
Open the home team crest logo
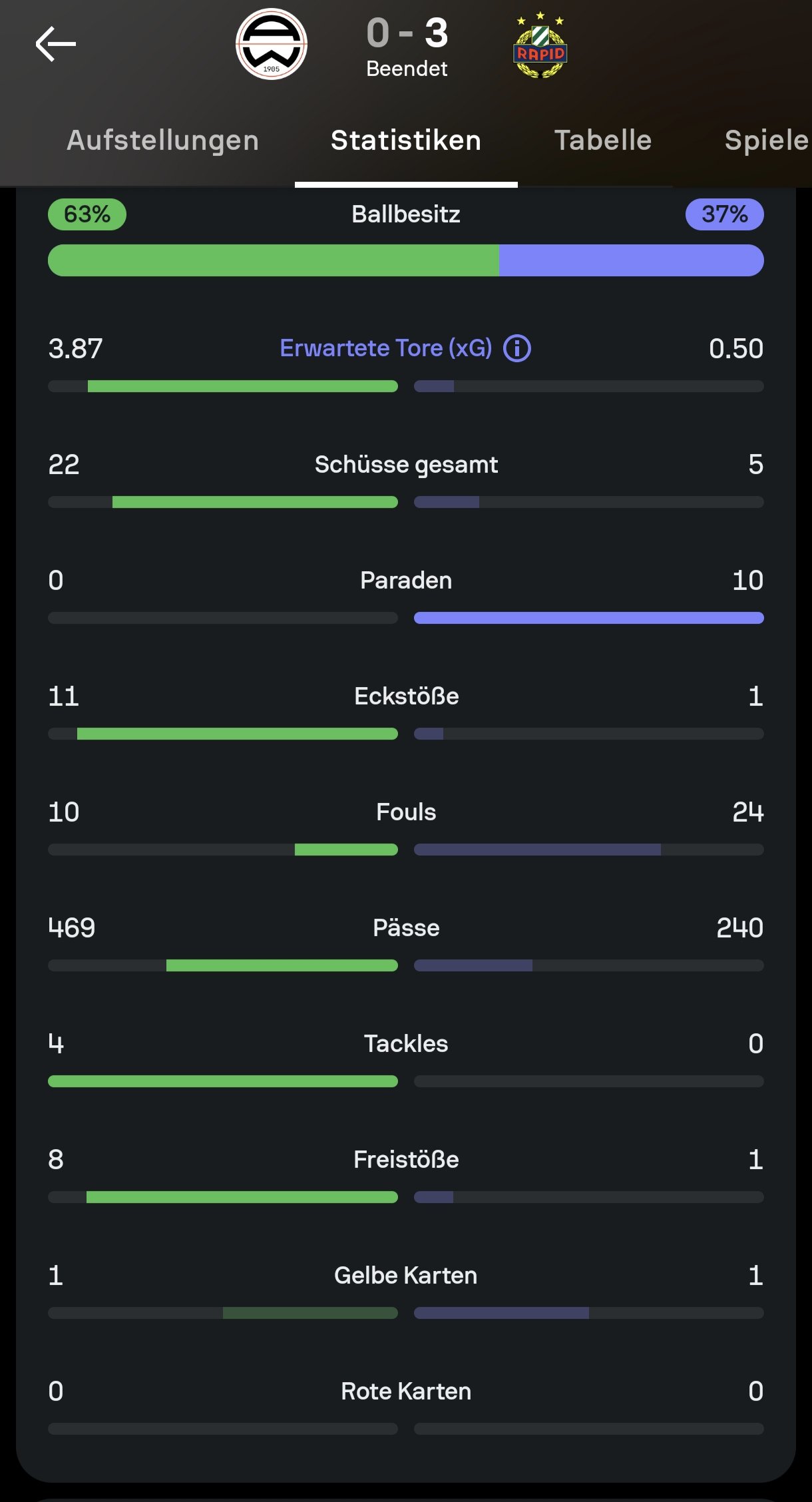(x=272, y=44)
